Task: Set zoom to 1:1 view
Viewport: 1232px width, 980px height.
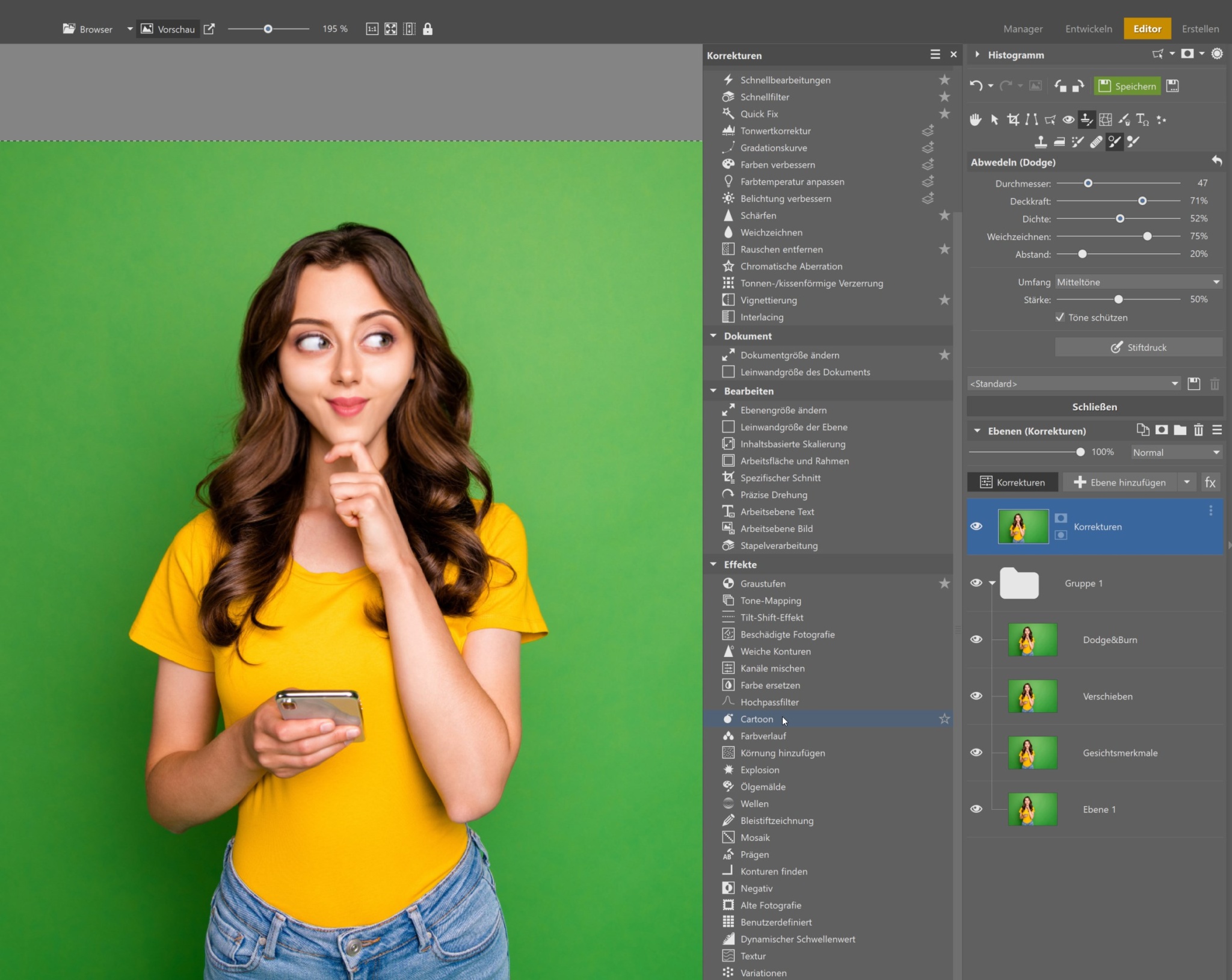Action: coord(372,29)
